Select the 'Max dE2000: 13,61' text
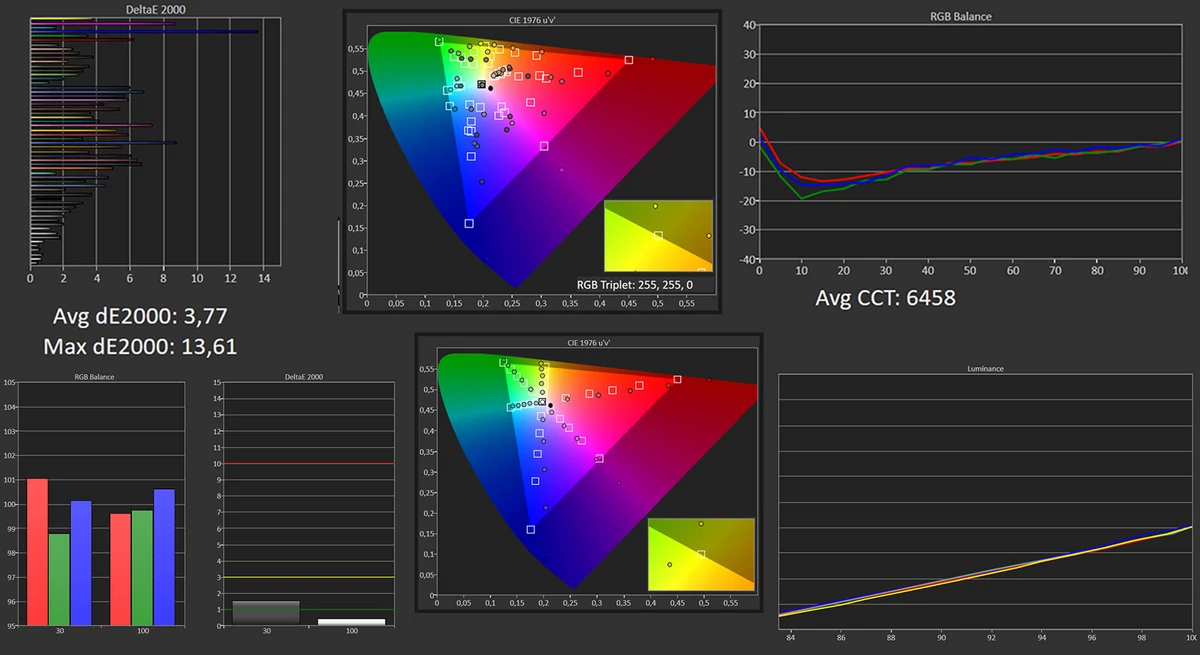1200x655 pixels. click(140, 347)
